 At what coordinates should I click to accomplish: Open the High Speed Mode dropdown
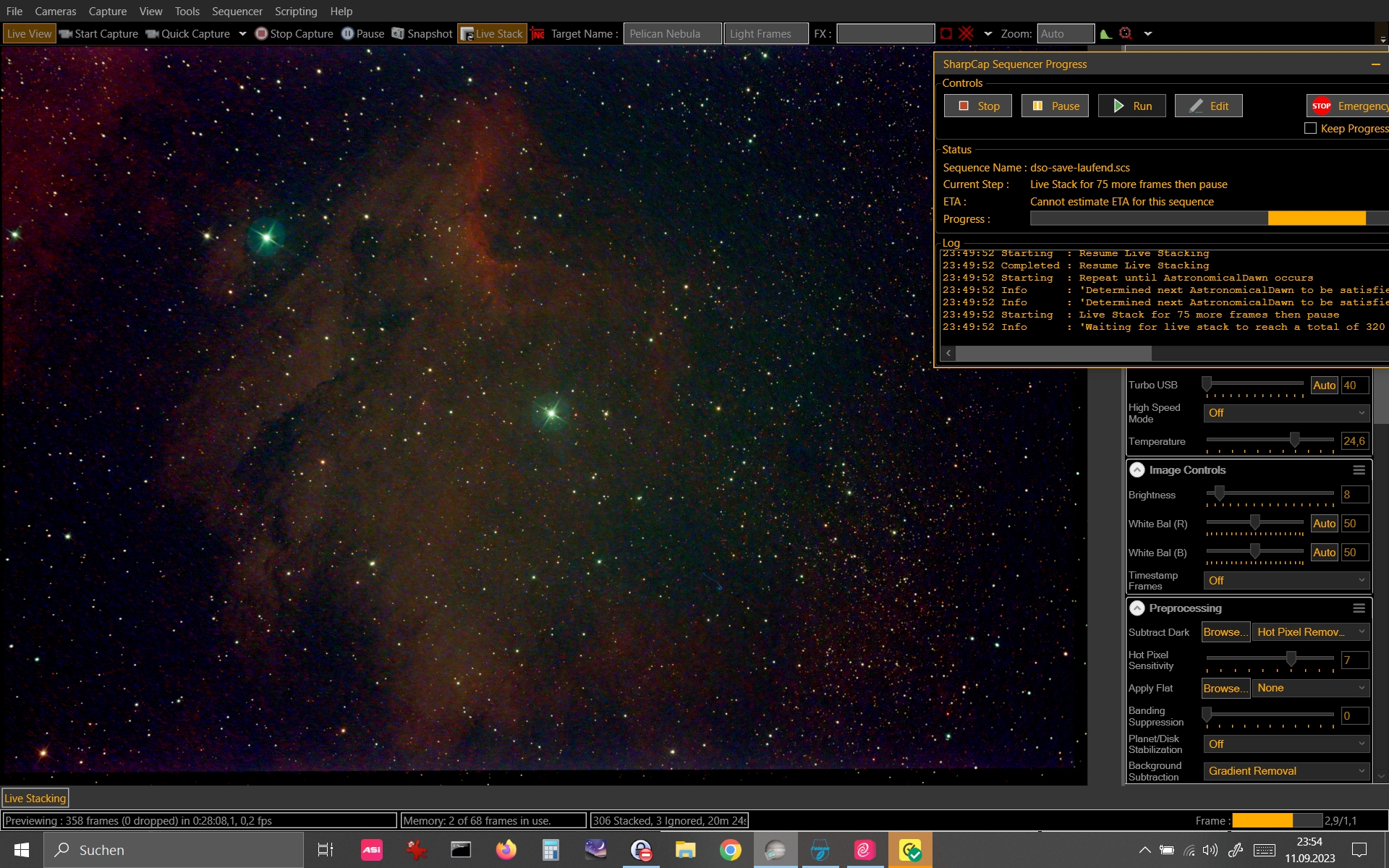tap(1286, 413)
